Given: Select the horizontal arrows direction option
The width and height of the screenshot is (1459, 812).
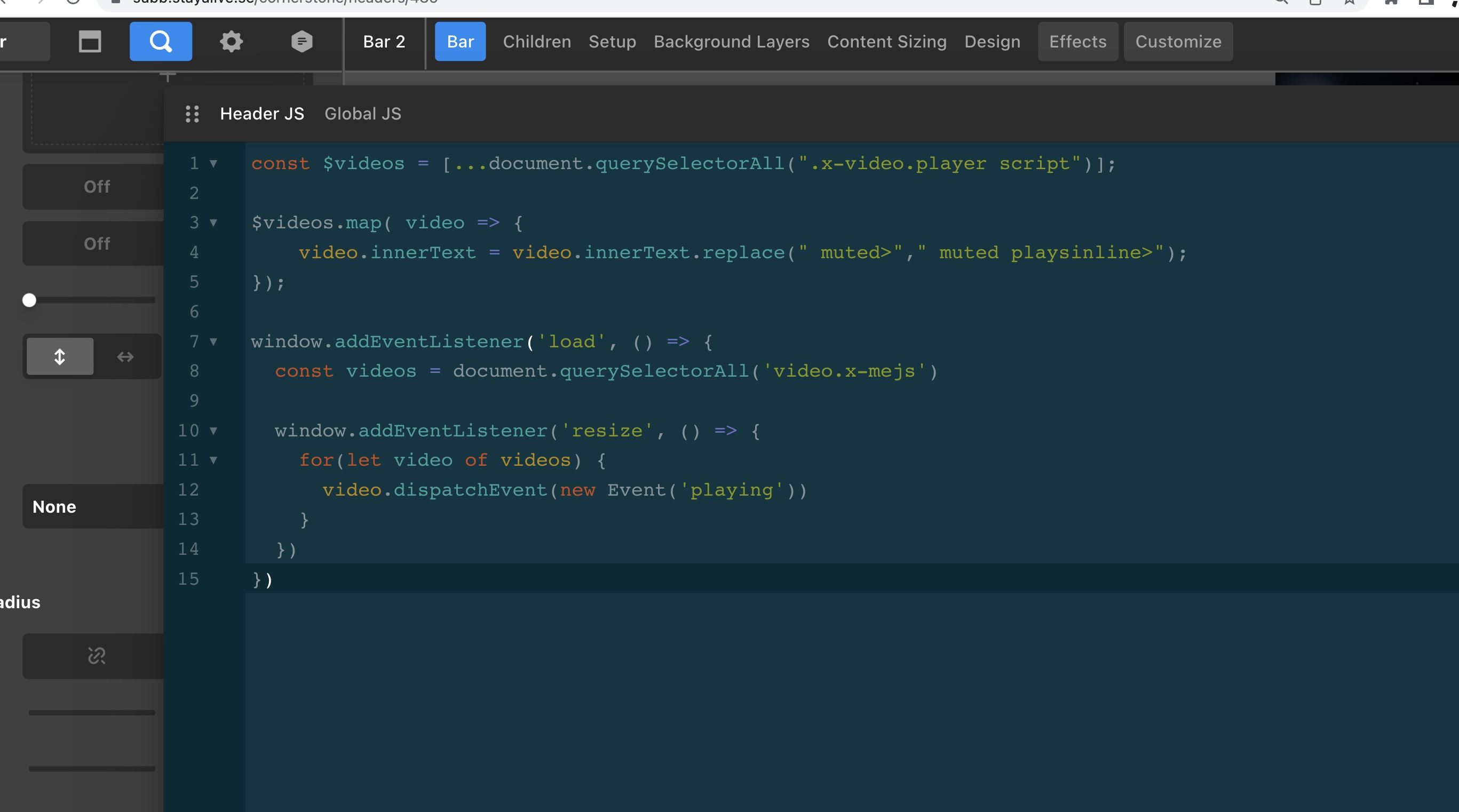Looking at the screenshot, I should [x=125, y=356].
